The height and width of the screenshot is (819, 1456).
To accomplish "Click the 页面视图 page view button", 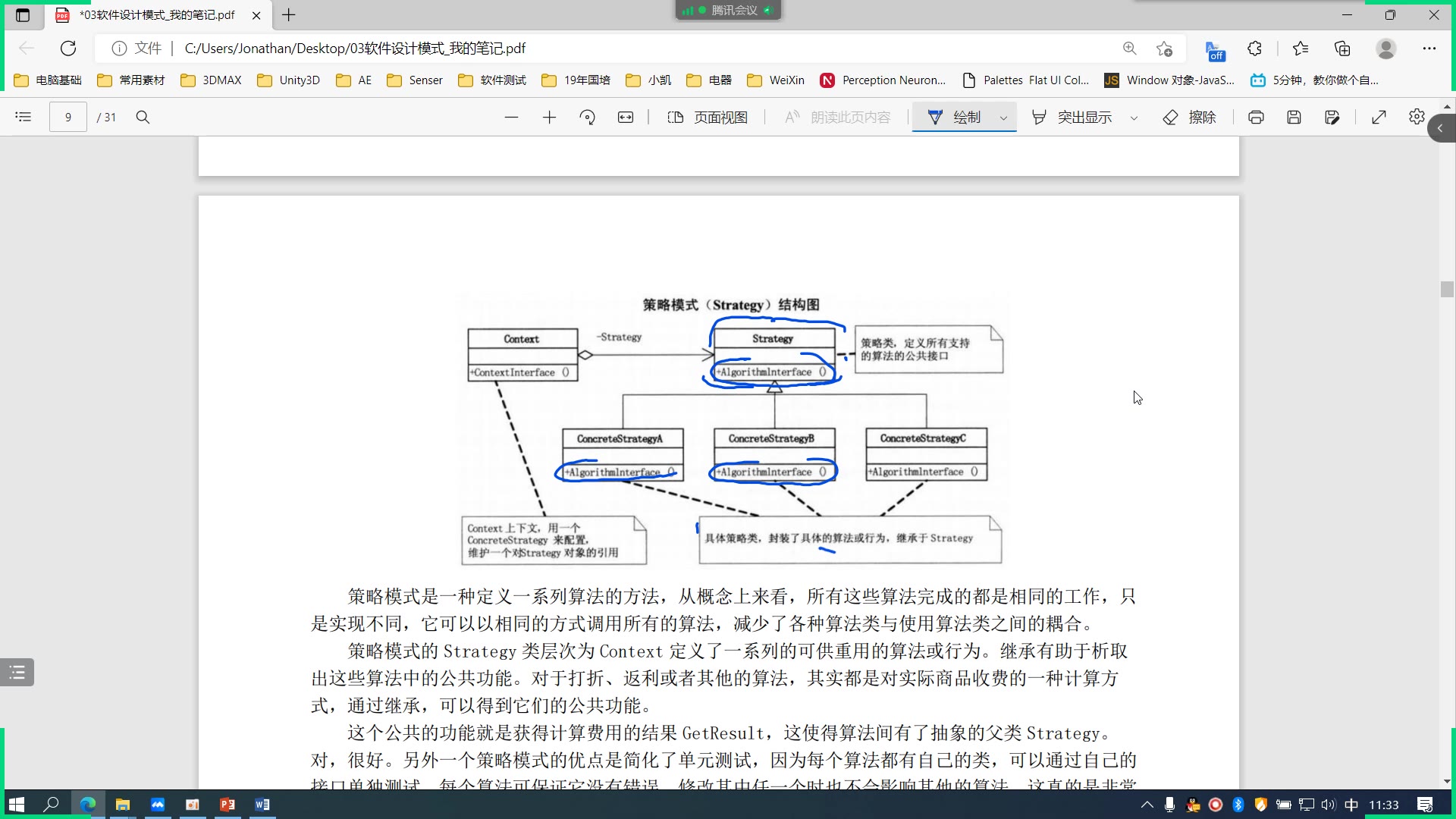I will click(x=708, y=117).
